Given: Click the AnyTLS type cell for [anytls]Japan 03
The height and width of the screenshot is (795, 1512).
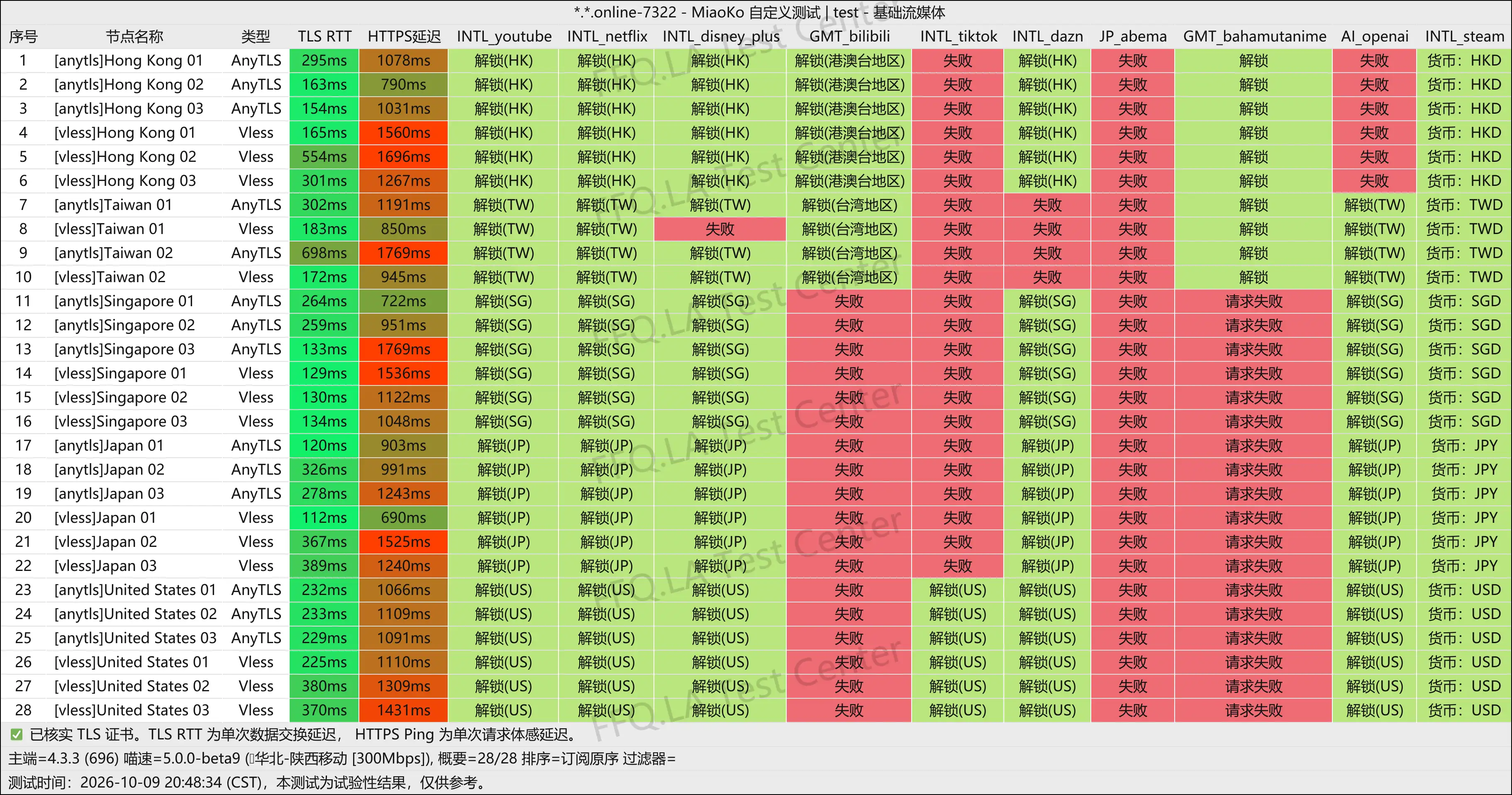Looking at the screenshot, I should pos(256,494).
